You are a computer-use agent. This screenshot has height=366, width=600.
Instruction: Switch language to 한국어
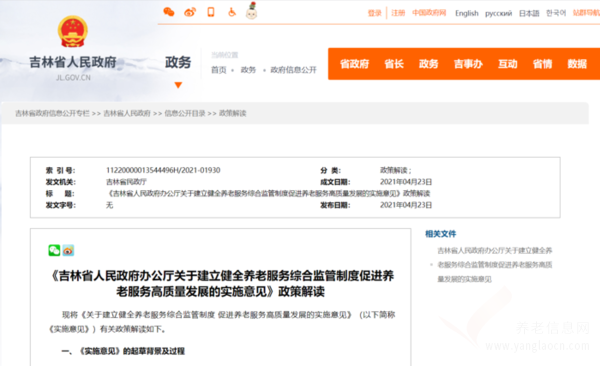556,13
